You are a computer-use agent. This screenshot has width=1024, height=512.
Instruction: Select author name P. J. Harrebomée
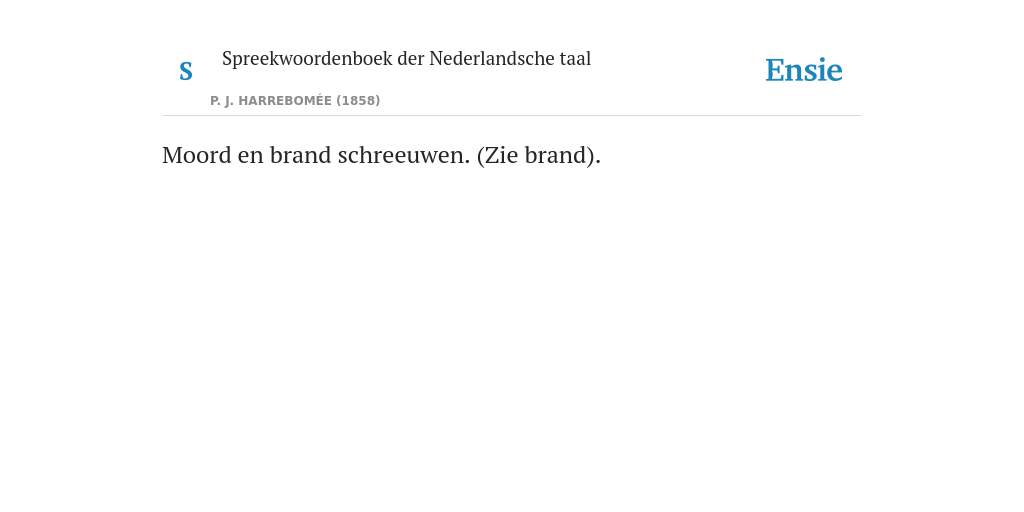tap(271, 101)
